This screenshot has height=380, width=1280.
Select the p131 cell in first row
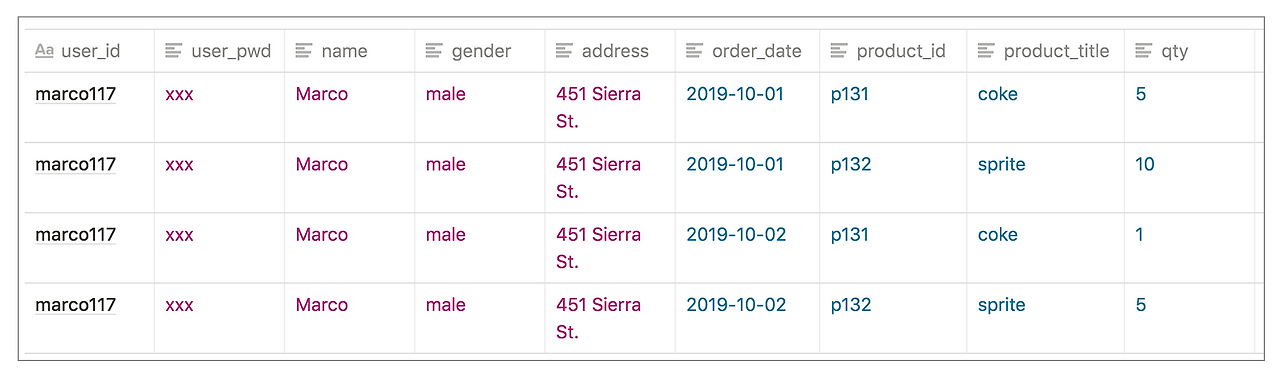click(893, 108)
